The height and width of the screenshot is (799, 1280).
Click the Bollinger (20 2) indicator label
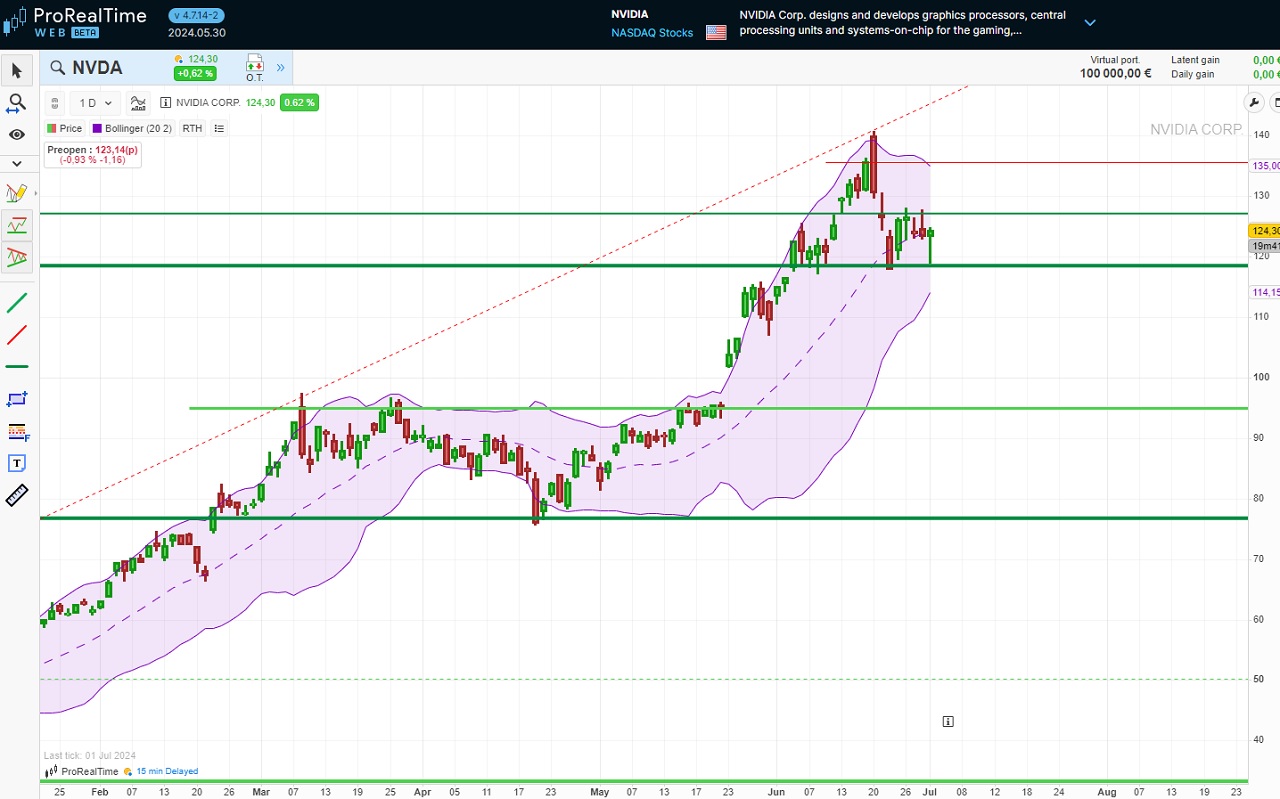(x=132, y=128)
